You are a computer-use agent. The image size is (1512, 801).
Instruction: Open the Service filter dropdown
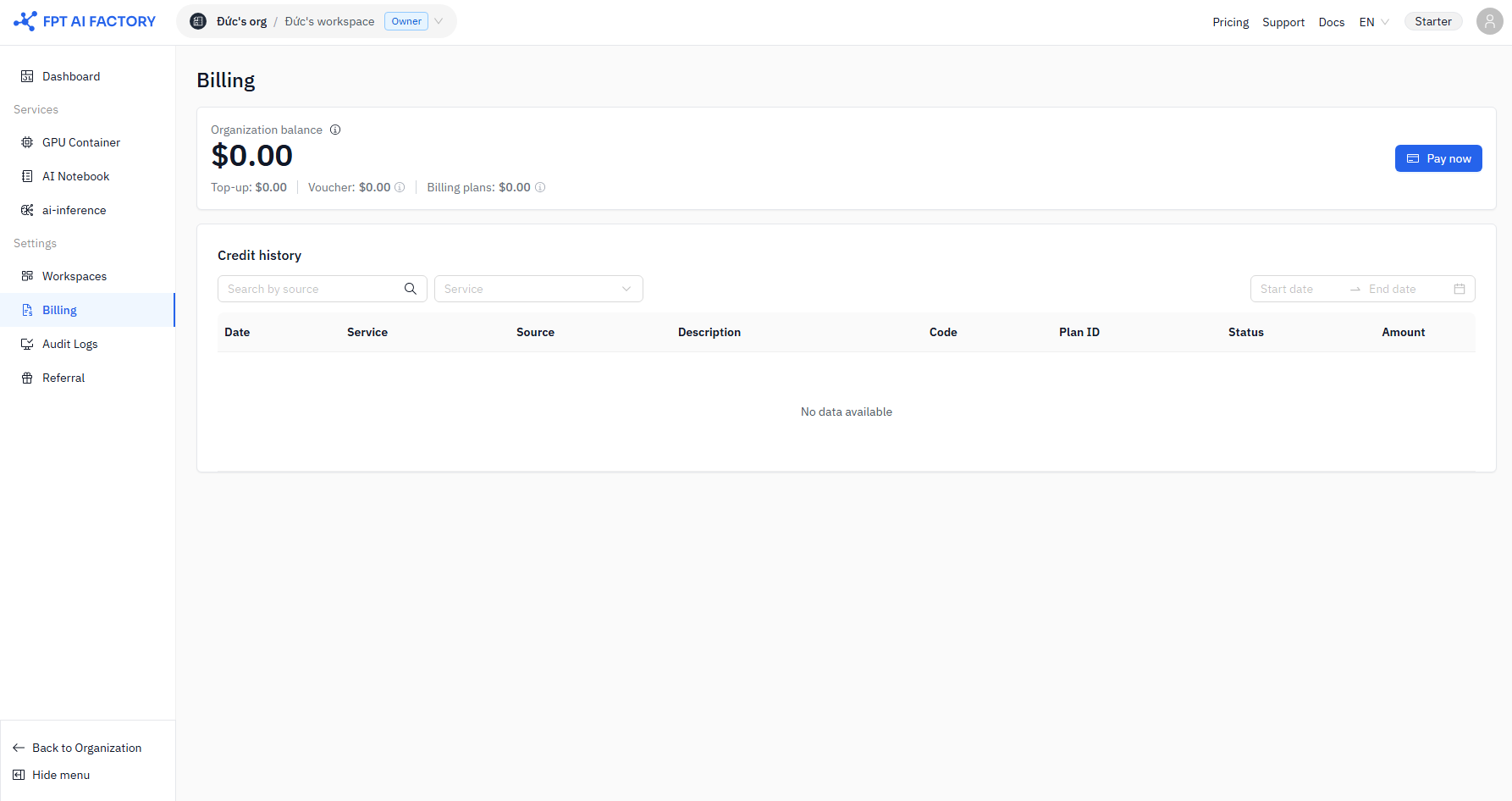(538, 289)
